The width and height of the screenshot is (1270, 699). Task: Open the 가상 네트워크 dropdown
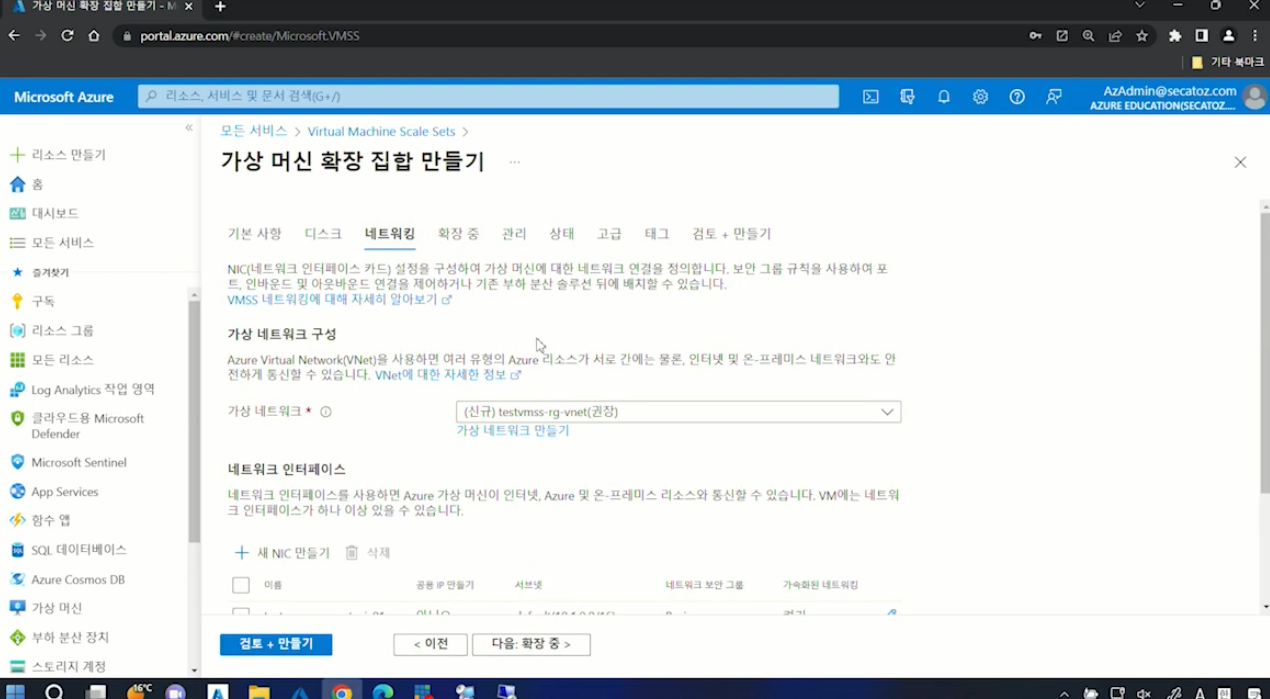(x=678, y=411)
